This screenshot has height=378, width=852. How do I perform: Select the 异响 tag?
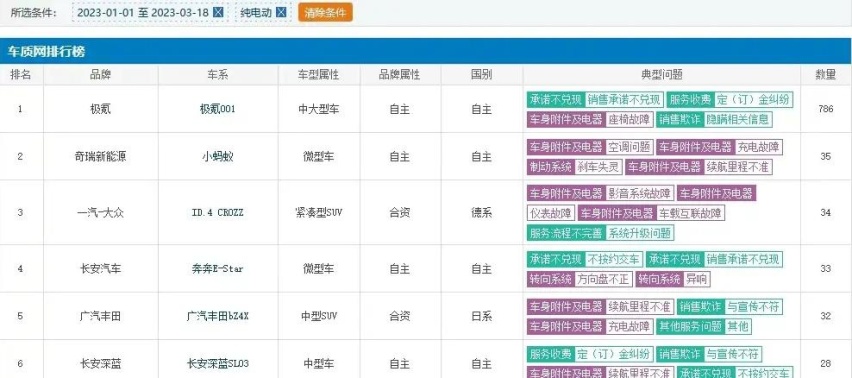point(696,280)
